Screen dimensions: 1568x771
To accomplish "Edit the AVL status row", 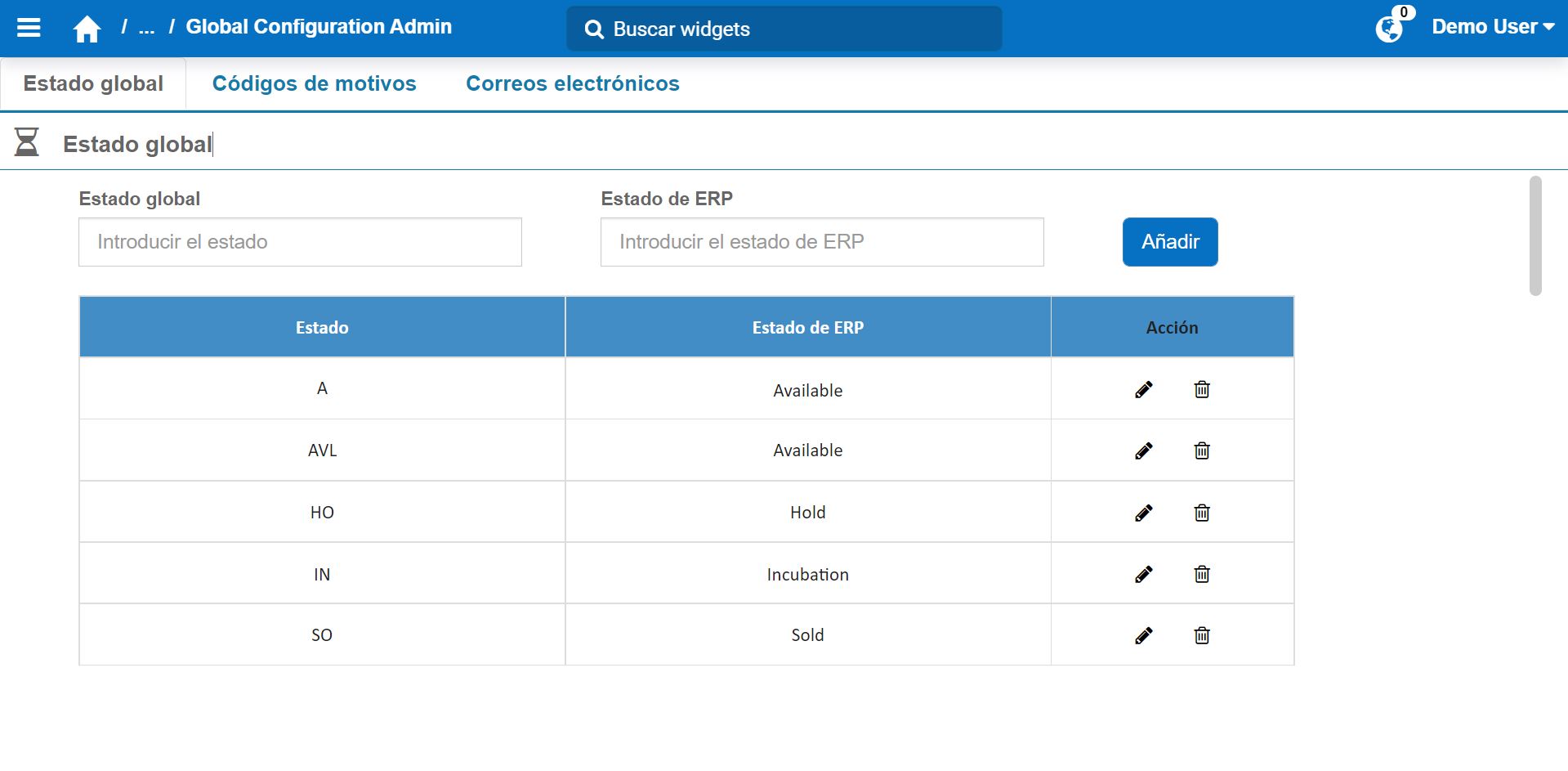I will coord(1143,450).
